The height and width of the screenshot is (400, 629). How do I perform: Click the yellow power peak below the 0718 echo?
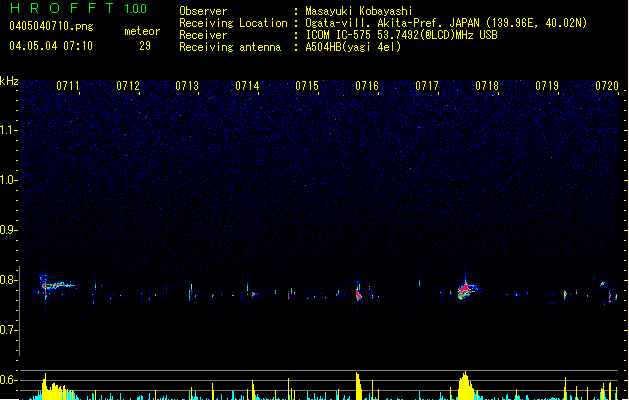pos(465,386)
